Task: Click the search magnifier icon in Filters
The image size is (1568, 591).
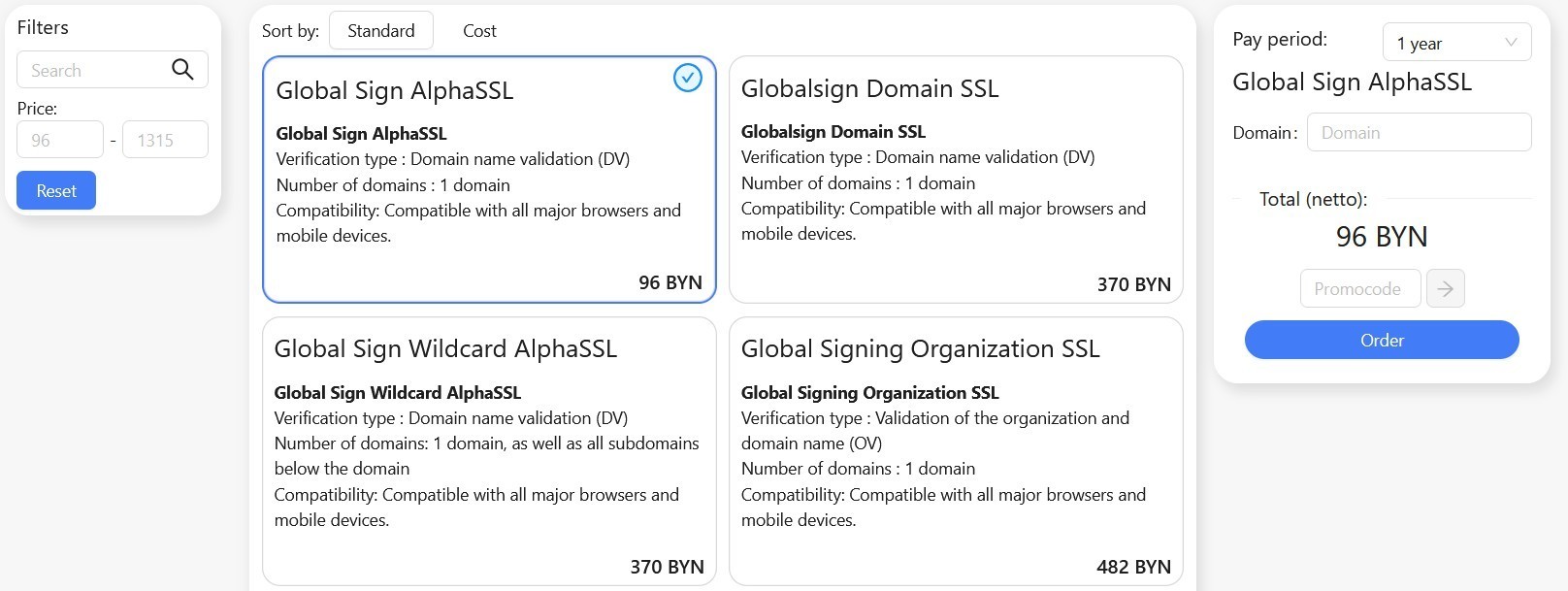Action: pos(182,70)
